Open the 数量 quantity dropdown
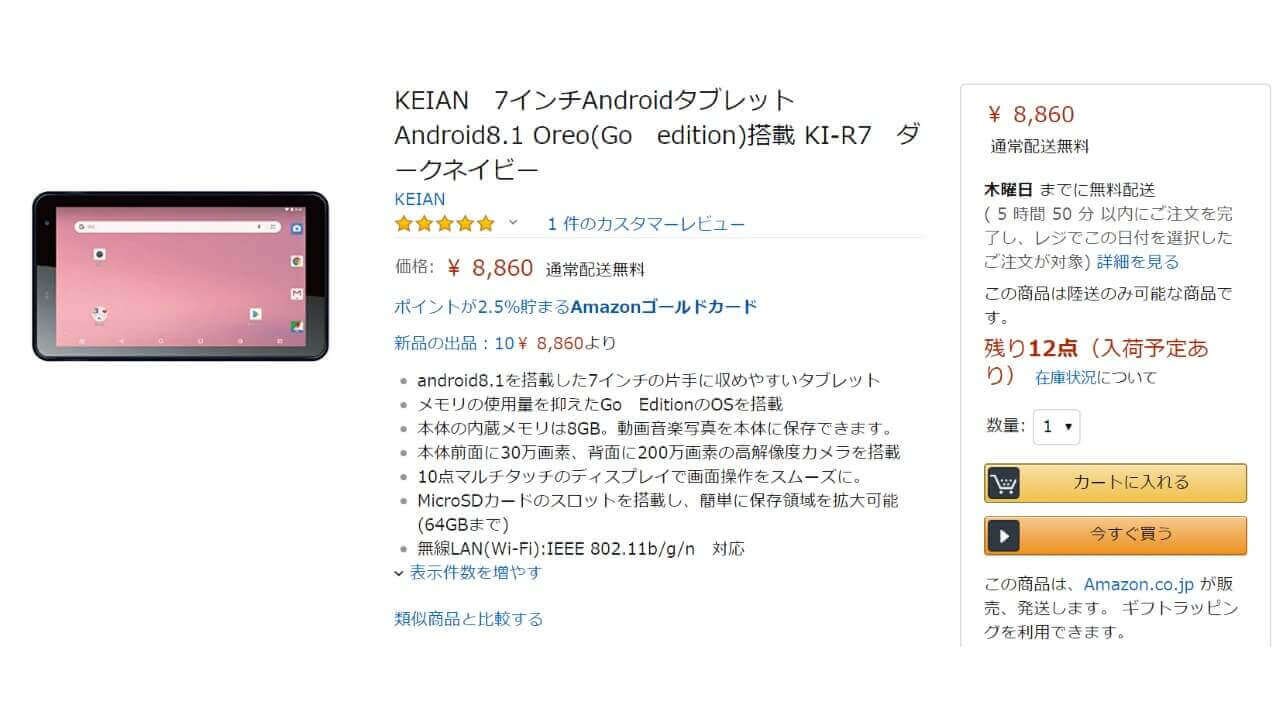 pos(1056,427)
